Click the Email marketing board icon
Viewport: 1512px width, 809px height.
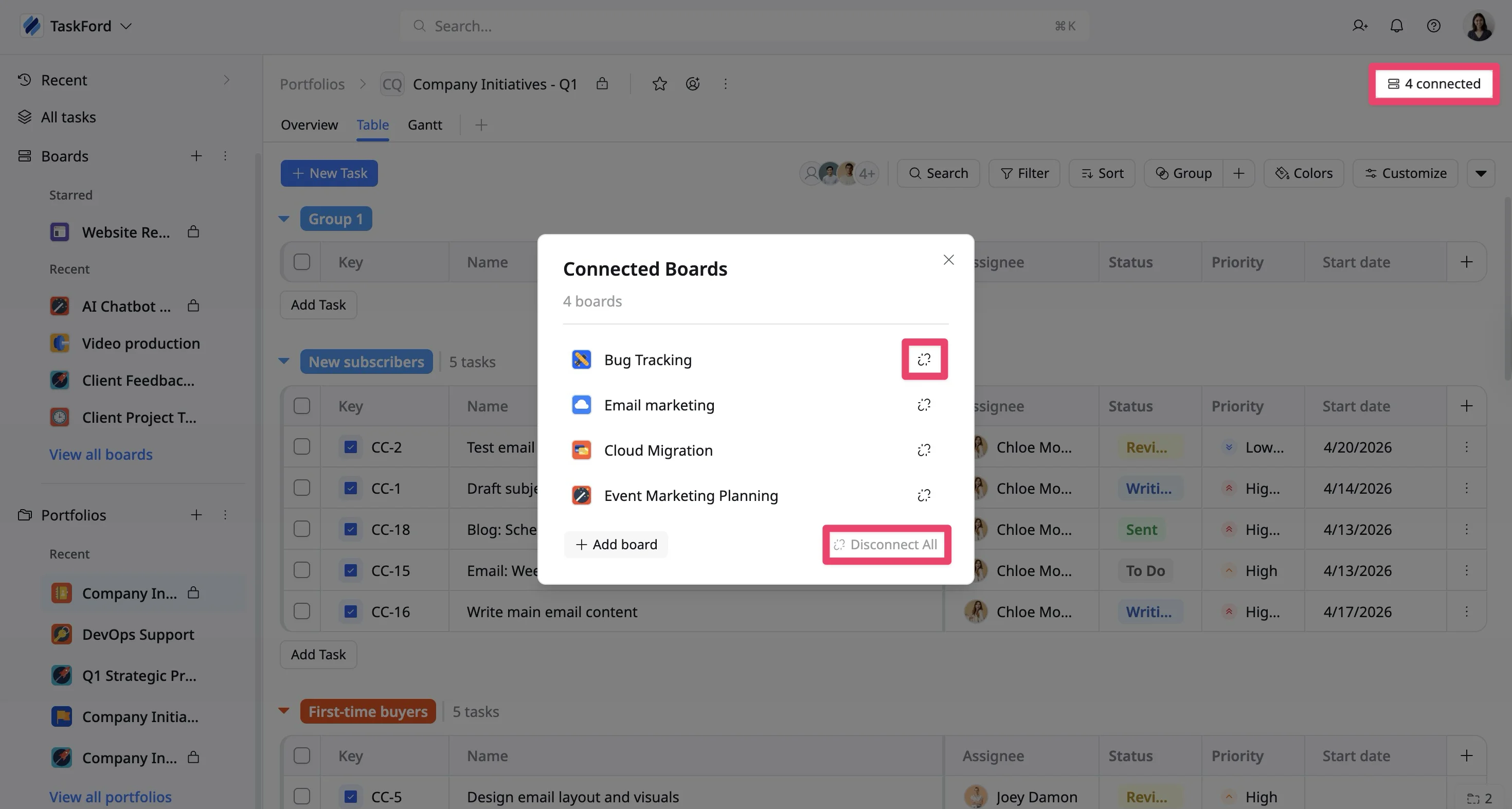tap(581, 405)
